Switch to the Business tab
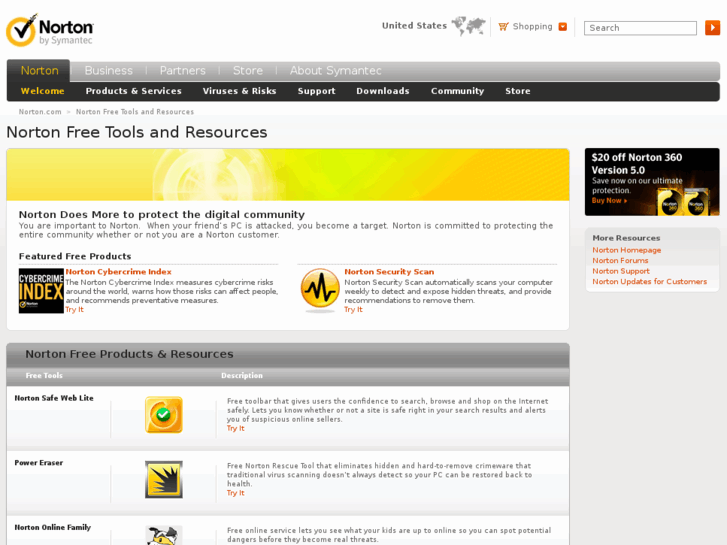This screenshot has height=545, width=727. tap(108, 71)
